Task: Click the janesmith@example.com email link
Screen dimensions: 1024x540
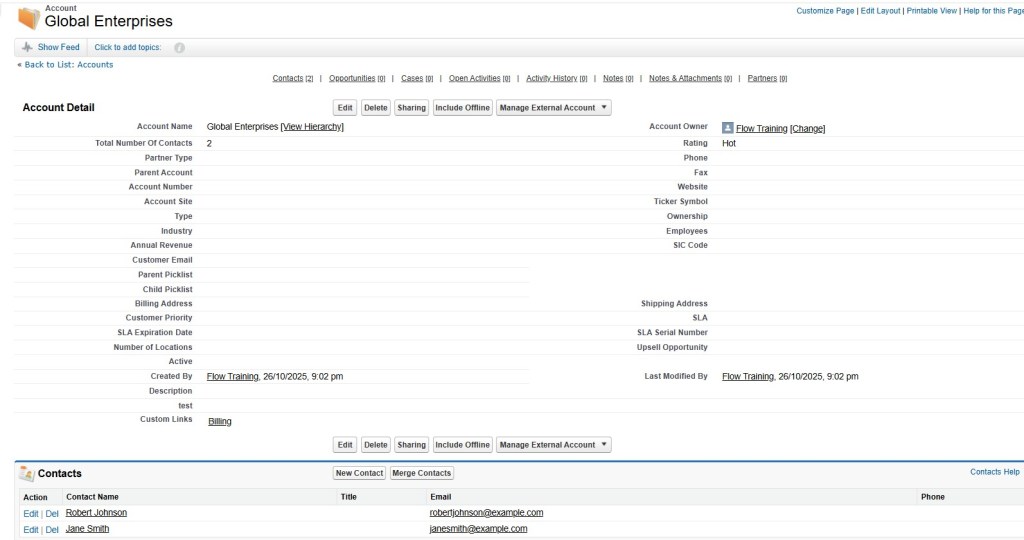Action: (478, 529)
